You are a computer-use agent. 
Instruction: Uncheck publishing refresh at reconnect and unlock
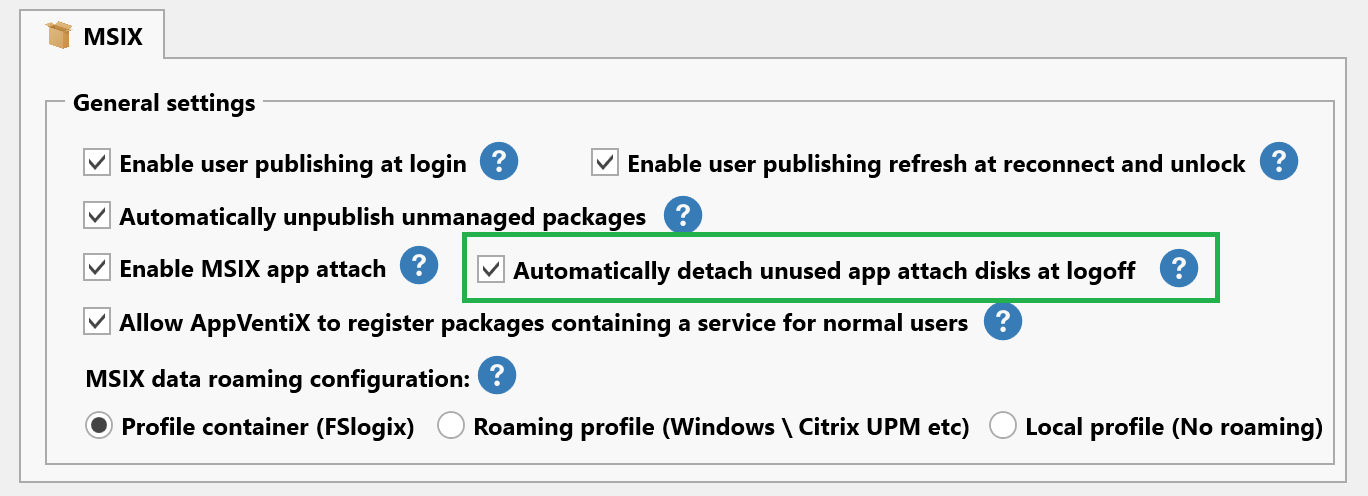click(605, 163)
